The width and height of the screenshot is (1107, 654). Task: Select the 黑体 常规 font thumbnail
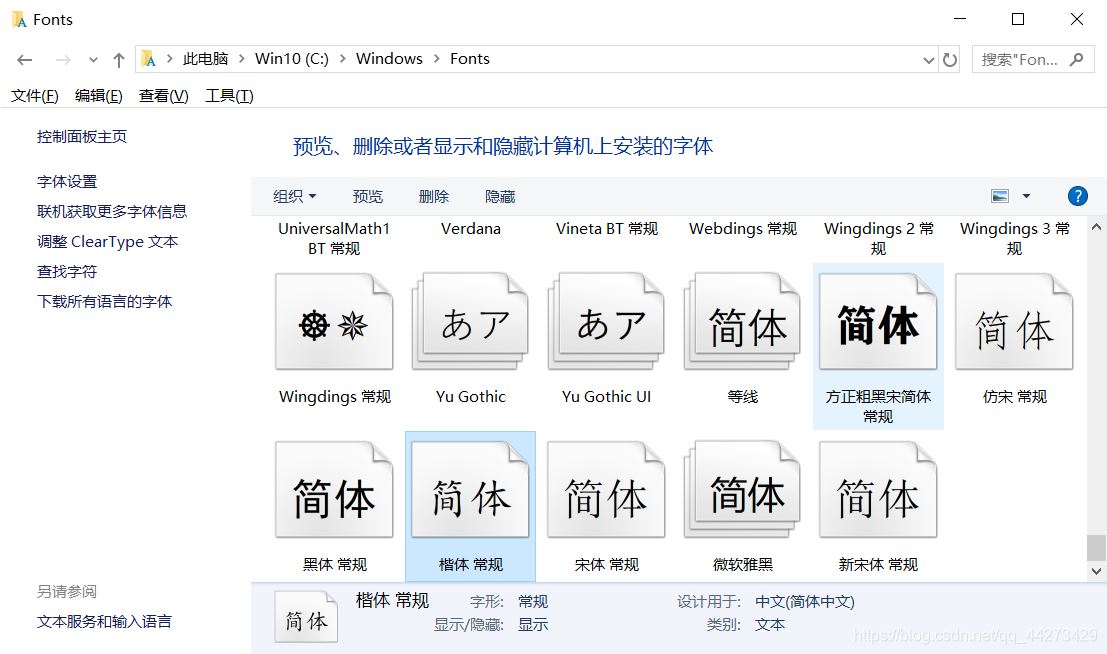click(334, 488)
